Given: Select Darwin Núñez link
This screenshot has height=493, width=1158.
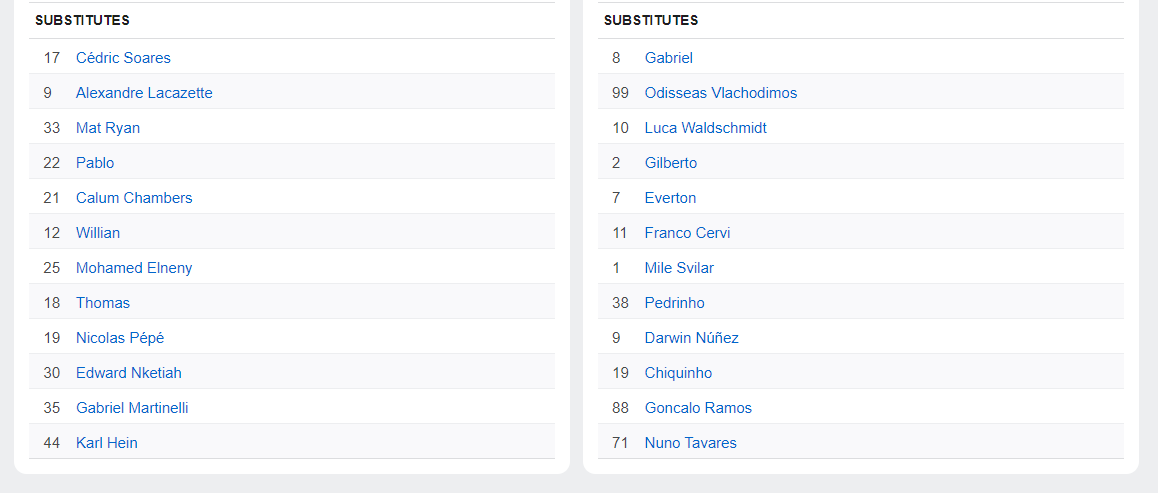Looking at the screenshot, I should click(692, 338).
